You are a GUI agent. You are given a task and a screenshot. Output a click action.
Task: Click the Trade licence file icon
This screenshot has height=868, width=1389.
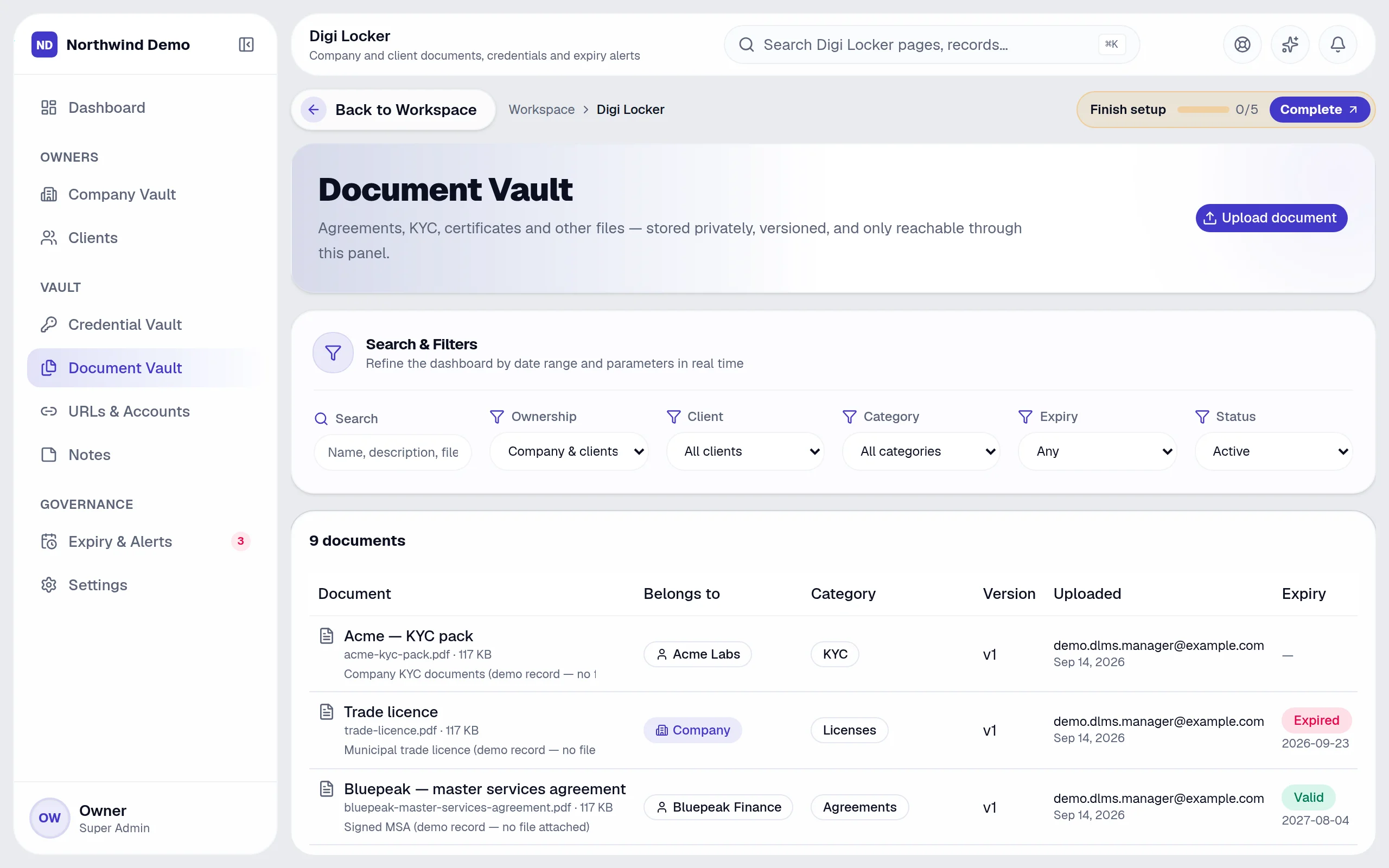click(x=327, y=712)
